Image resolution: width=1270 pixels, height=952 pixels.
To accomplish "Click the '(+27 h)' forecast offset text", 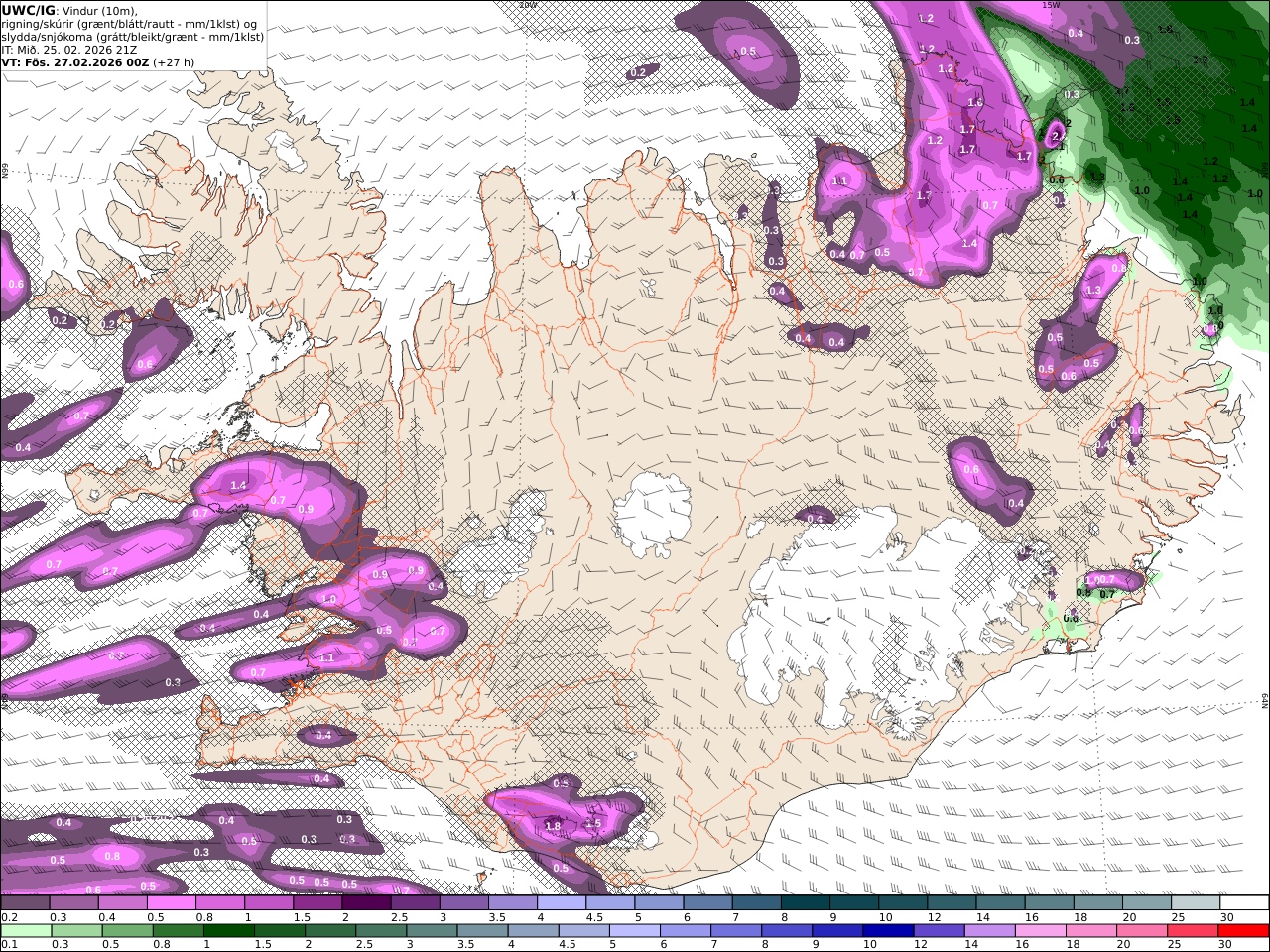I will (x=174, y=62).
